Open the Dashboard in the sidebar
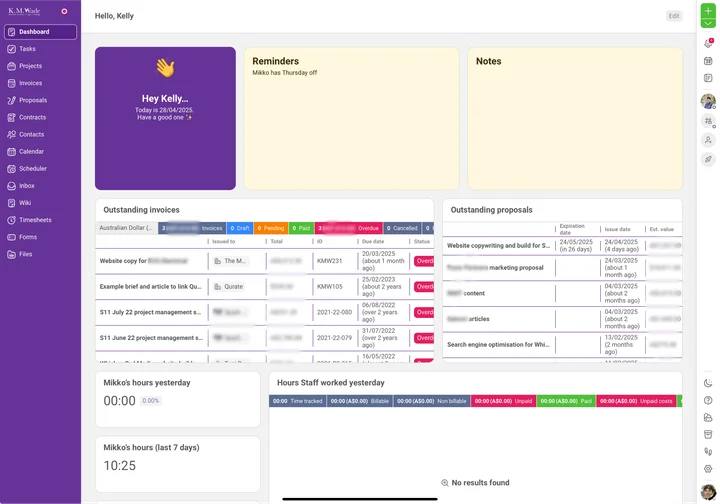 (x=40, y=32)
